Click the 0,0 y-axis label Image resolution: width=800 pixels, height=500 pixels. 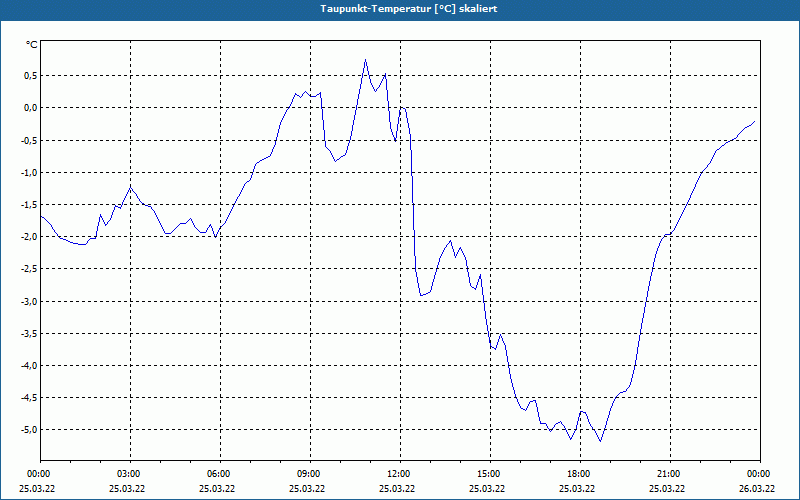pos(31,108)
